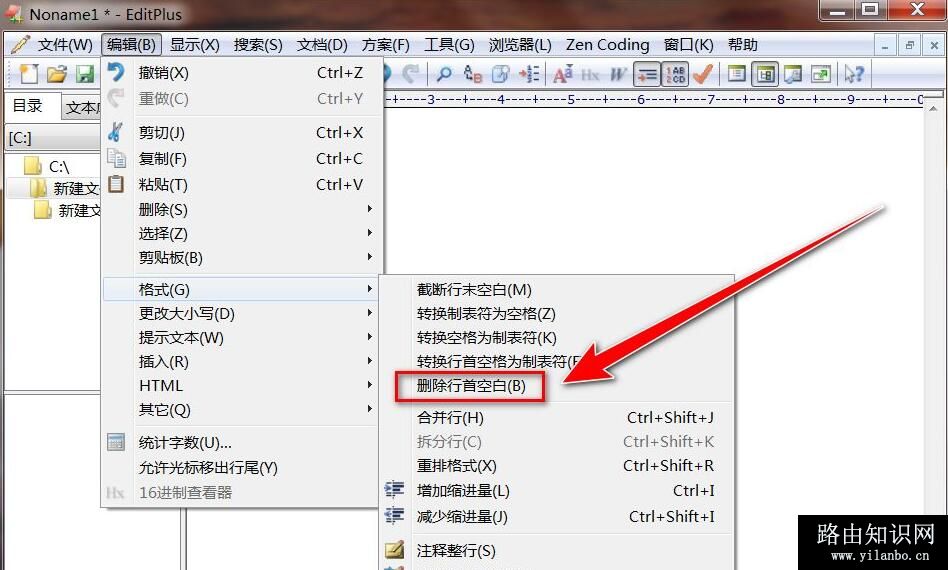Viewport: 948px width, 570px height.
Task: Expand the 插入(R) submenu
Action: click(243, 361)
